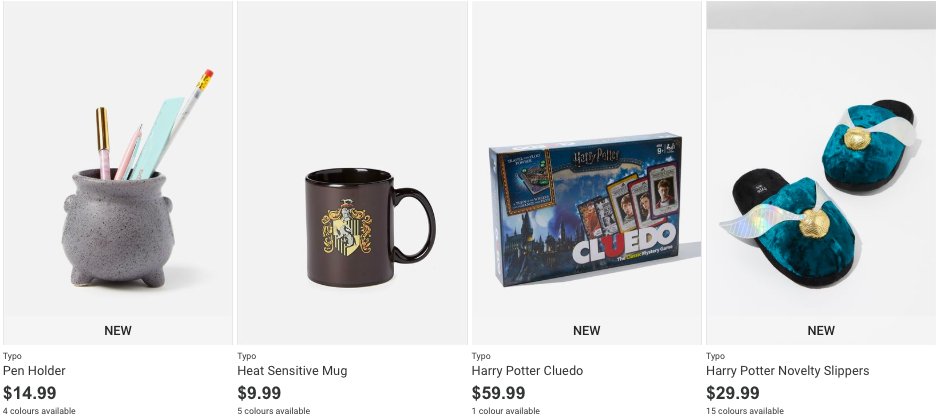This screenshot has width=938, height=420.
Task: View the 5 colours available for the mug
Action: [273, 411]
